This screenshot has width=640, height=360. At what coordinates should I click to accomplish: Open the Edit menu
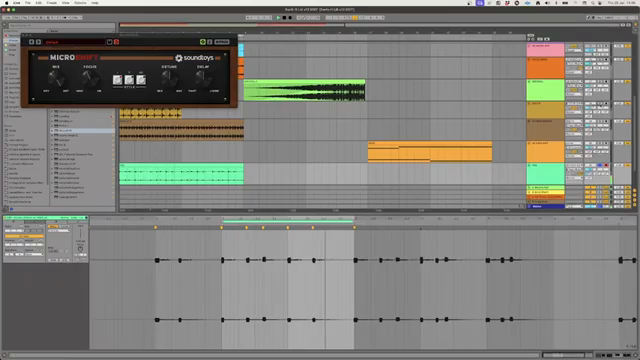38,3
